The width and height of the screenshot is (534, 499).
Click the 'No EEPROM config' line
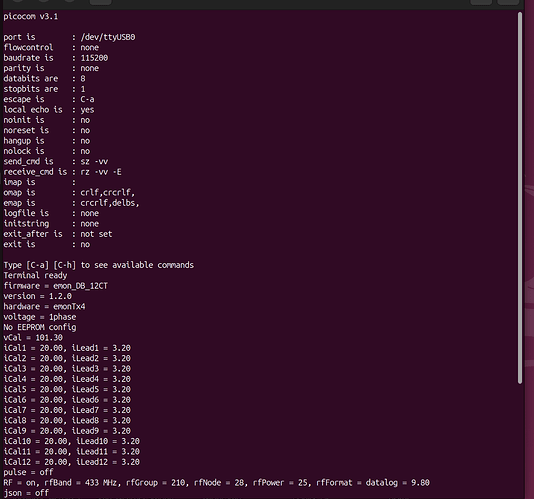pos(40,327)
